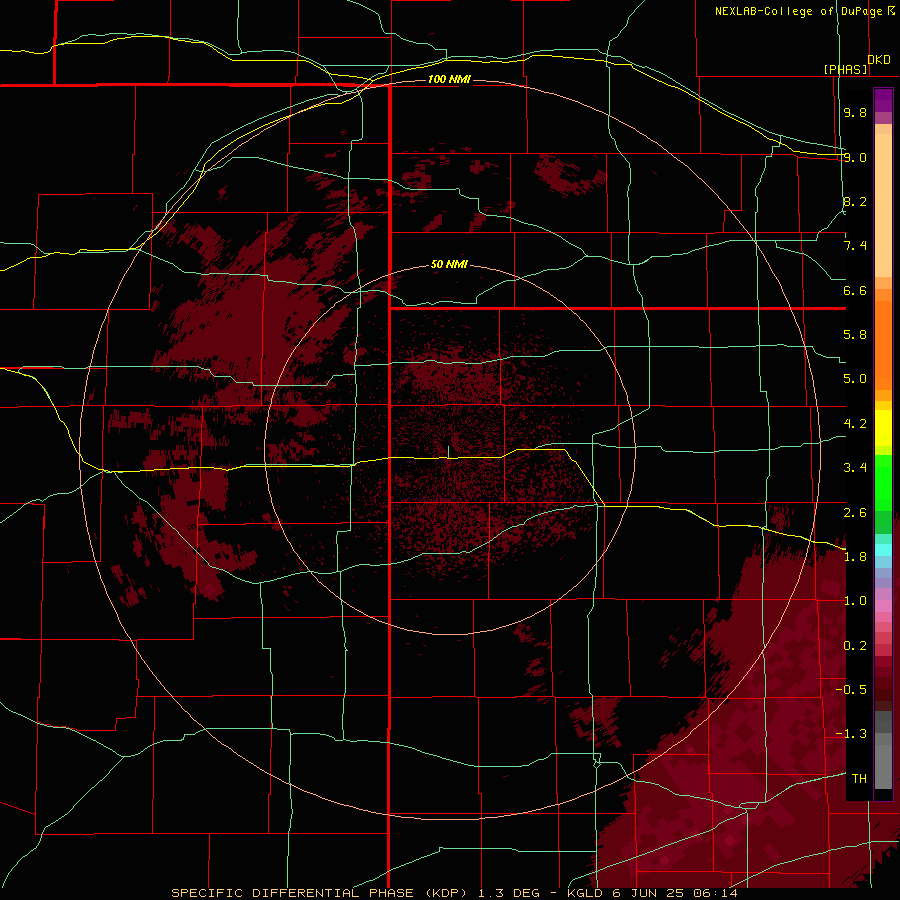
Task: Click the KGLD radar site ID in the caption
Action: pos(584,893)
